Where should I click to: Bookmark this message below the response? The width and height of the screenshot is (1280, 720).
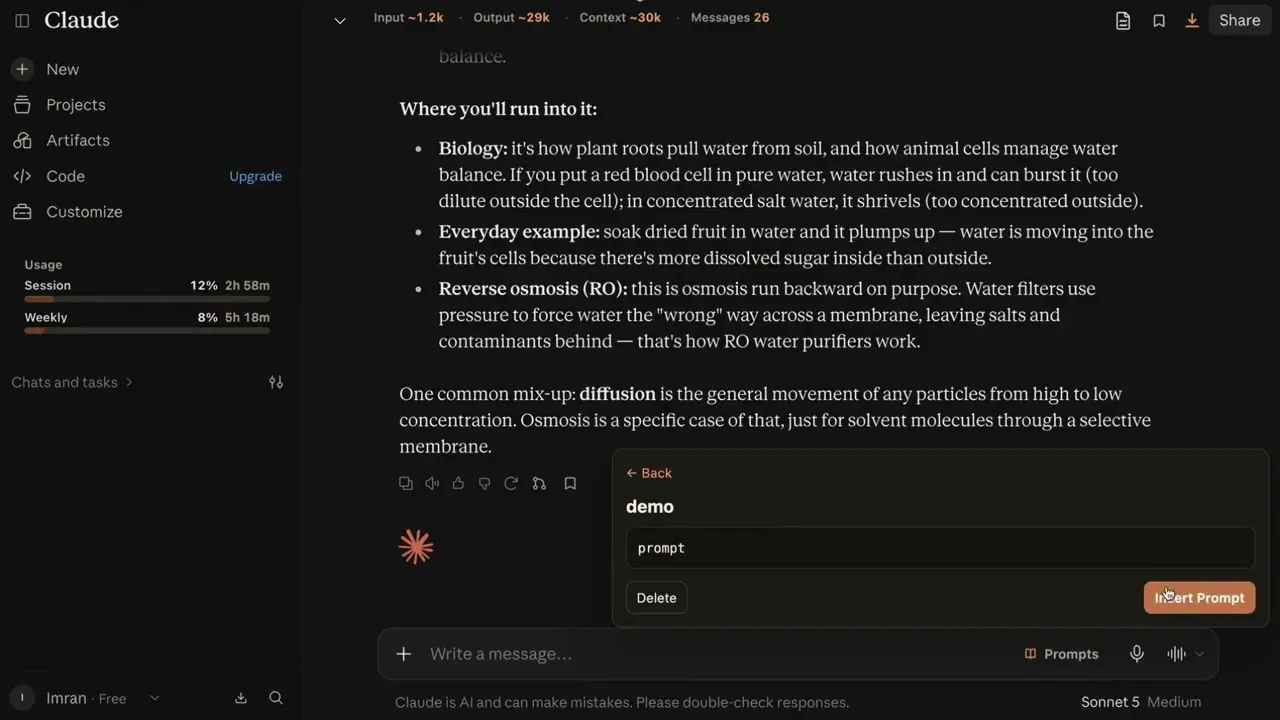570,483
